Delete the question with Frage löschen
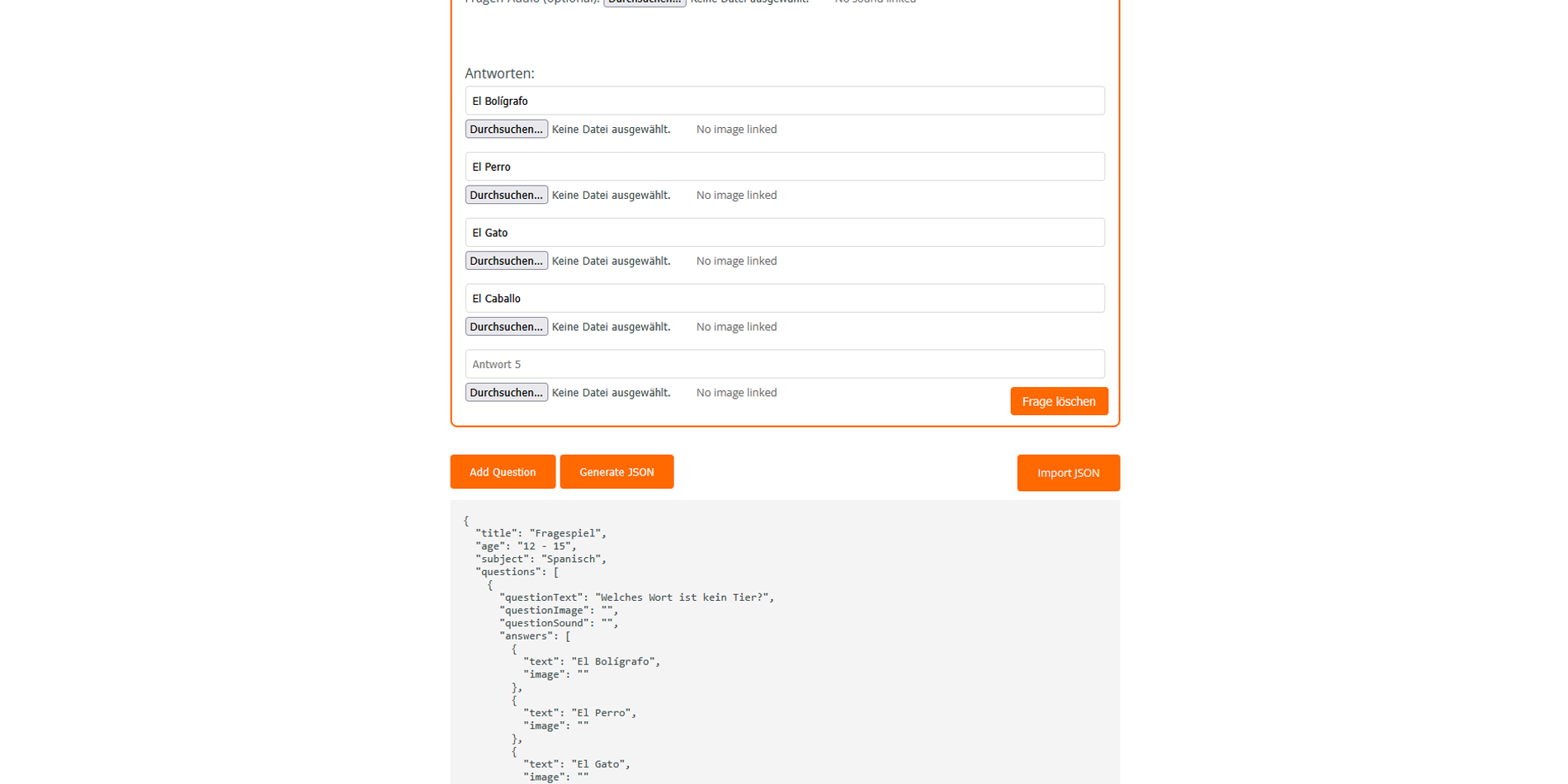This screenshot has width=1568, height=784. point(1058,402)
